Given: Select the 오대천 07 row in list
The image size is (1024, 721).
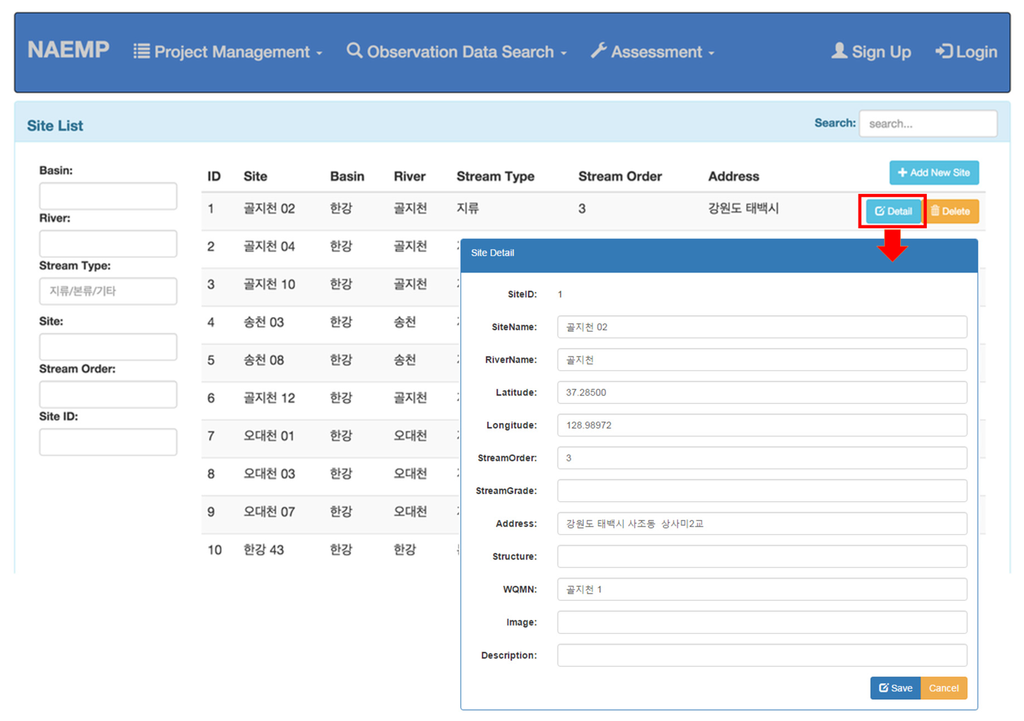Looking at the screenshot, I should coord(269,512).
